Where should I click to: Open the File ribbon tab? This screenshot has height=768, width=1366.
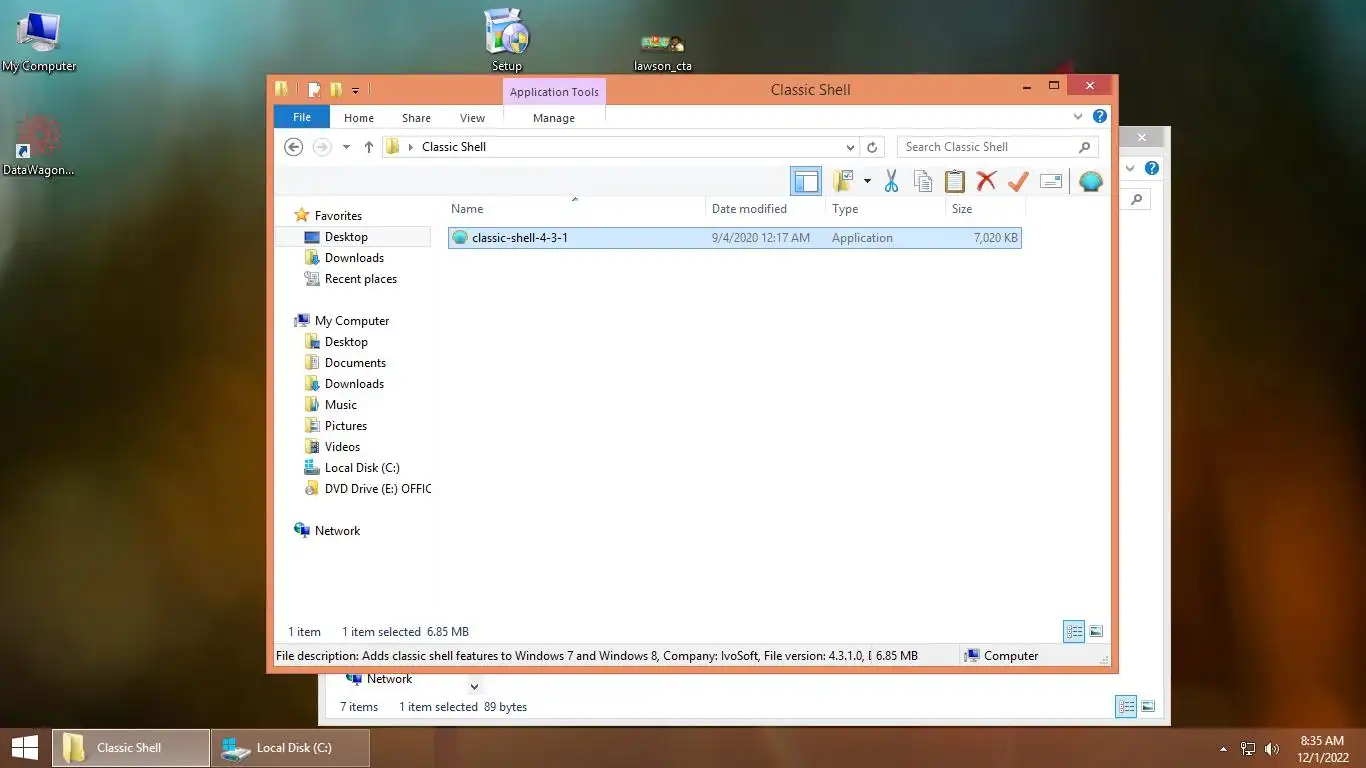pyautogui.click(x=302, y=117)
